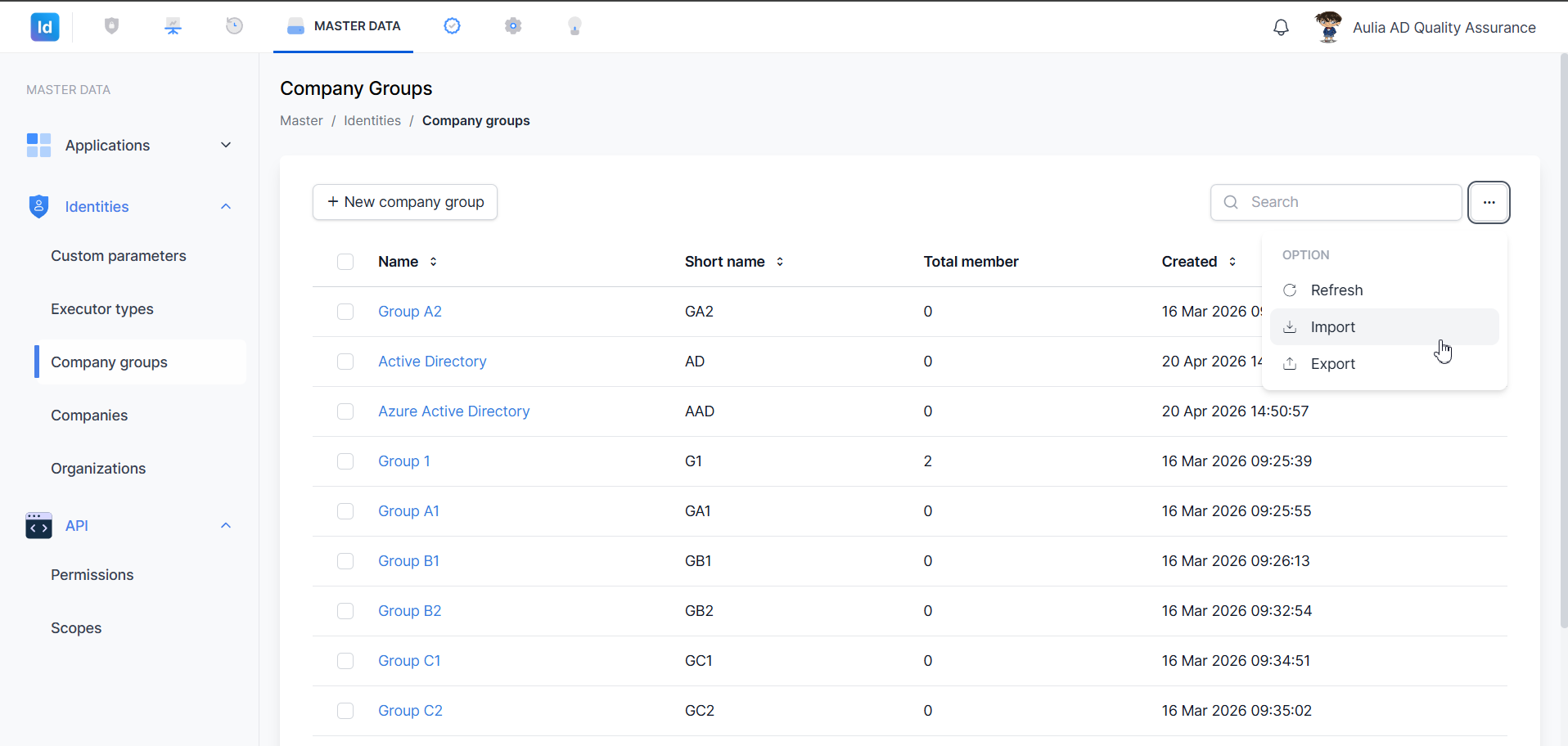Toggle the three-dots options button
Viewport: 1568px width, 746px height.
pyautogui.click(x=1489, y=202)
